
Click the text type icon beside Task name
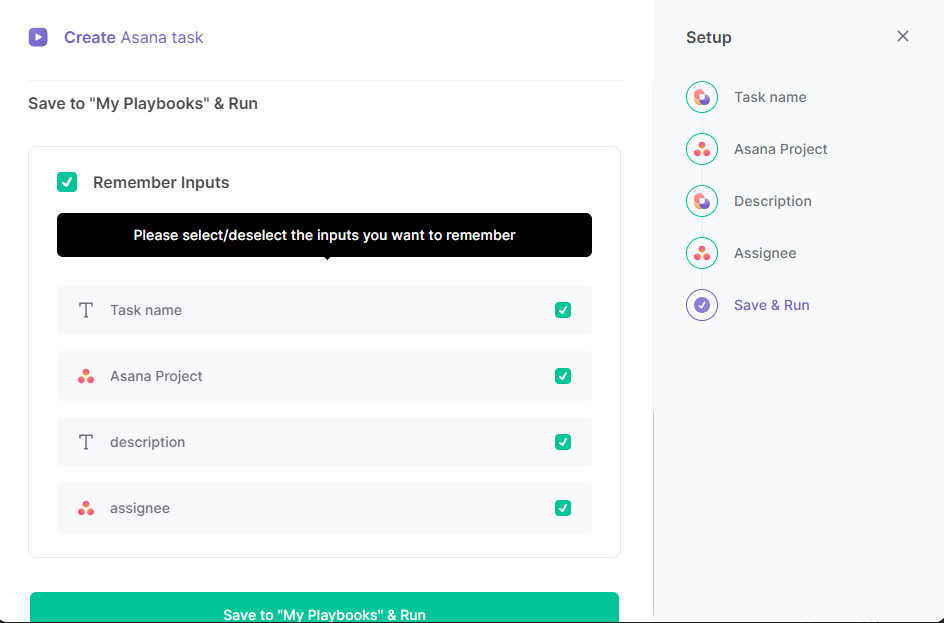tap(86, 310)
